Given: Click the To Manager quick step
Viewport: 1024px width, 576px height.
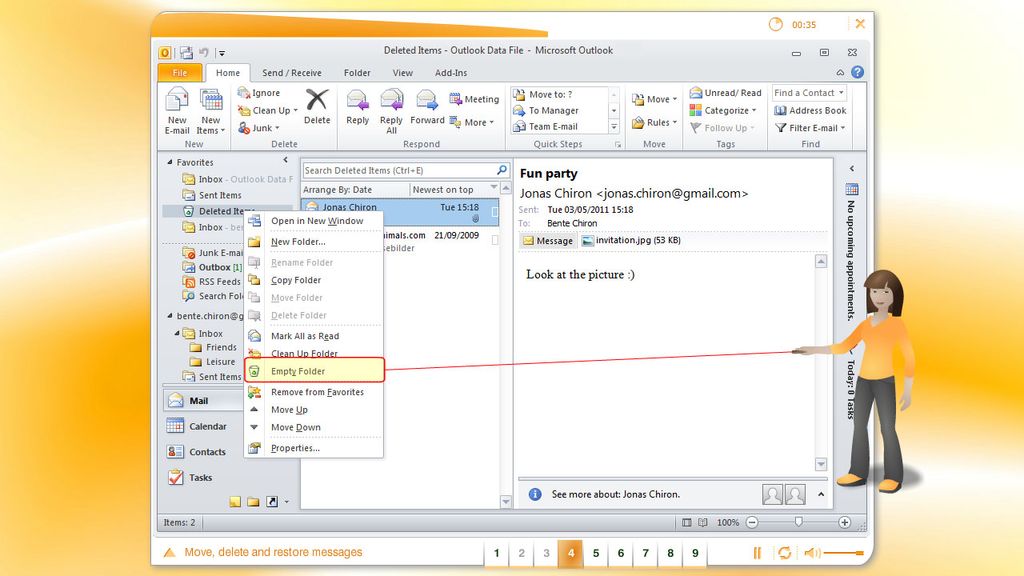Looking at the screenshot, I should click(x=553, y=110).
